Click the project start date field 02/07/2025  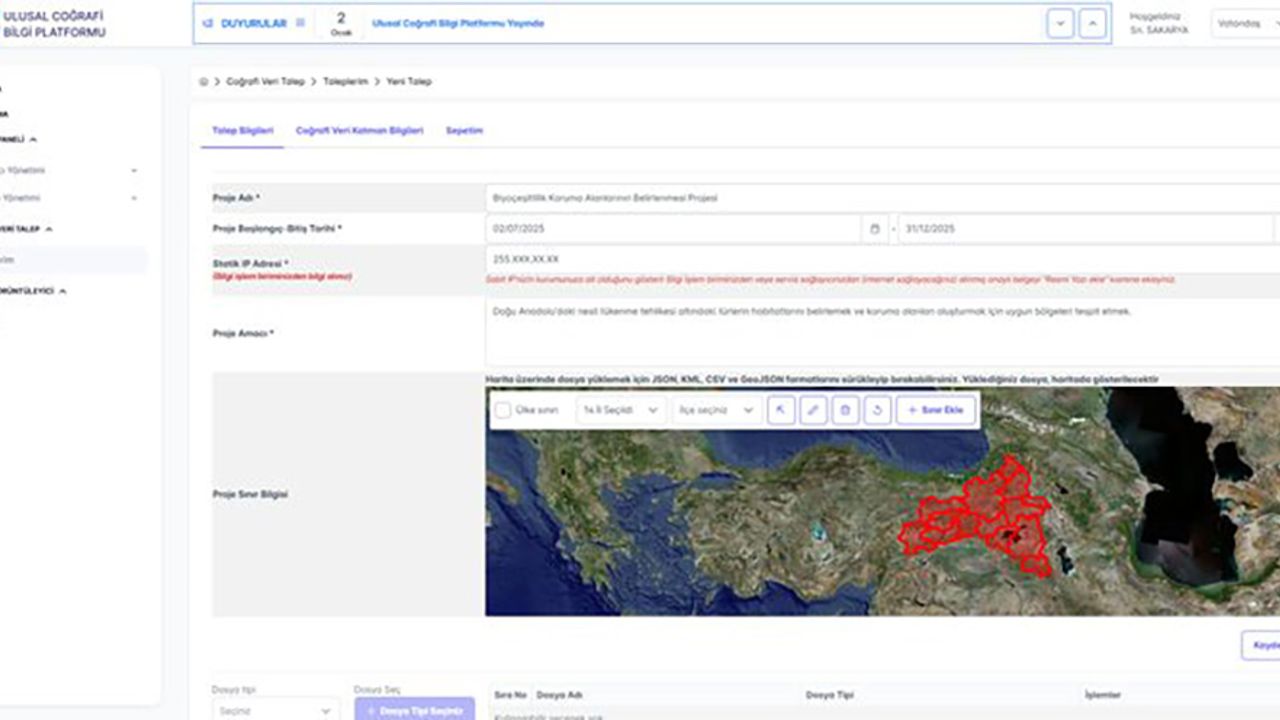(674, 229)
